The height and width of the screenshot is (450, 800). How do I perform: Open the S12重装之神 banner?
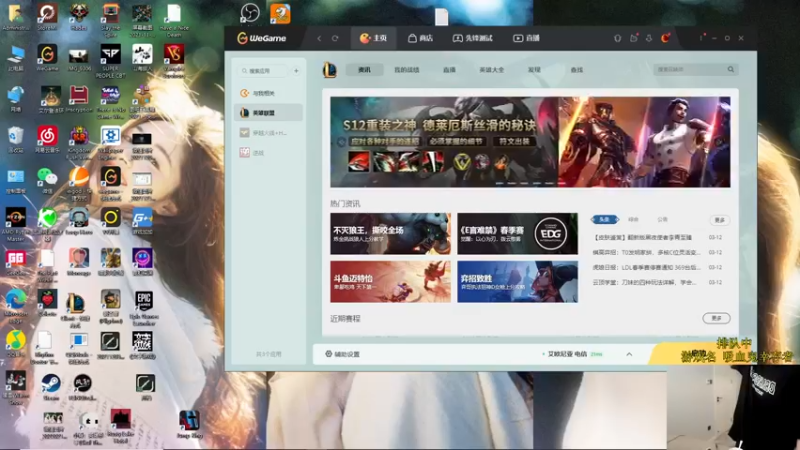tap(444, 142)
